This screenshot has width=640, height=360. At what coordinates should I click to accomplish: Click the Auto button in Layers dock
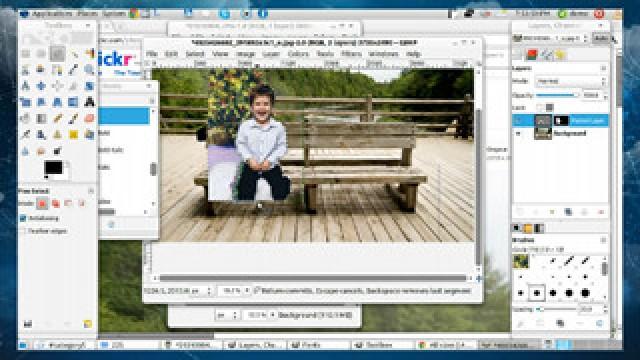600,38
